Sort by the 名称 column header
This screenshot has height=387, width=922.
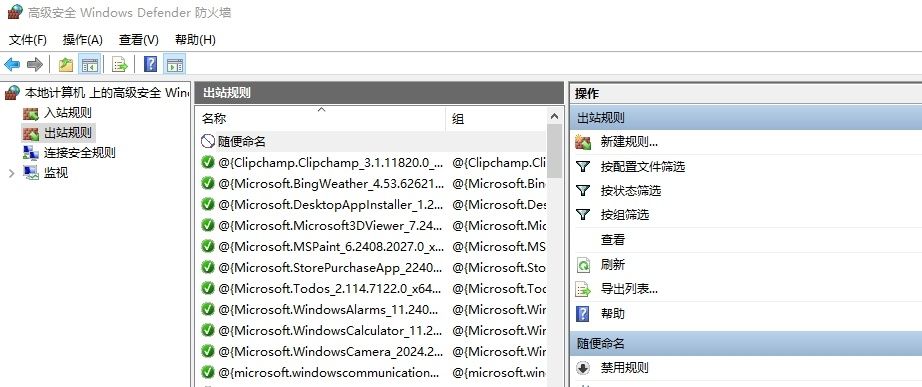tap(320, 118)
